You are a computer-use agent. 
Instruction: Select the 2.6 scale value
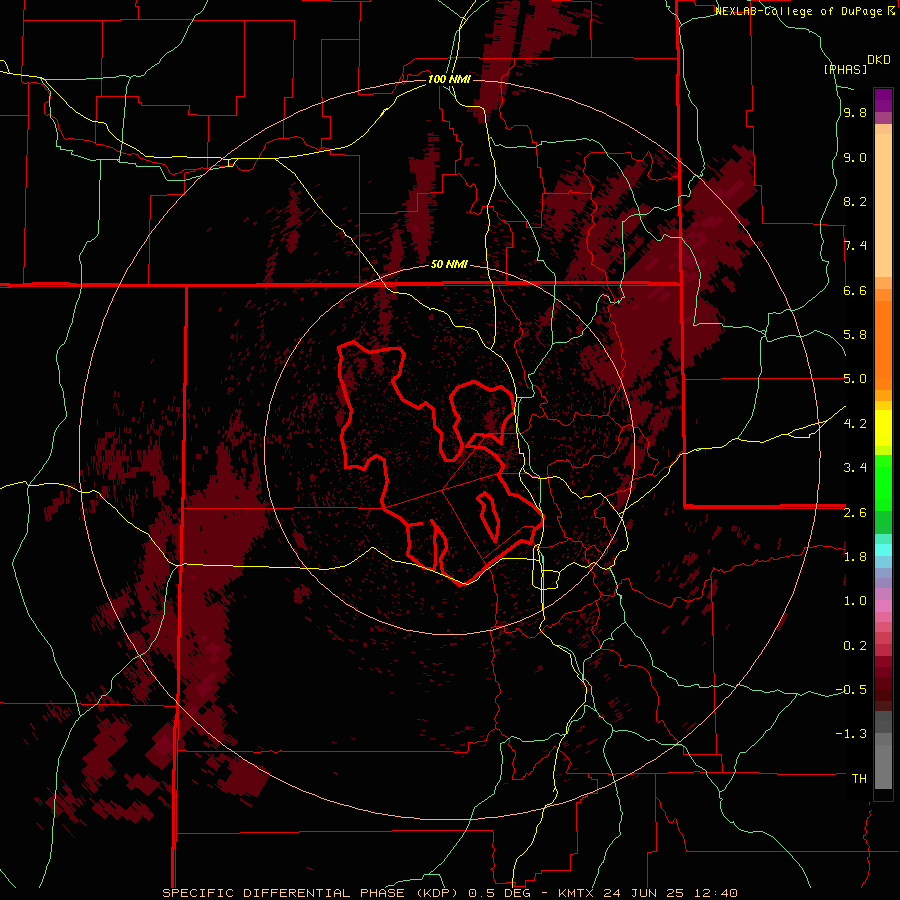[x=855, y=513]
